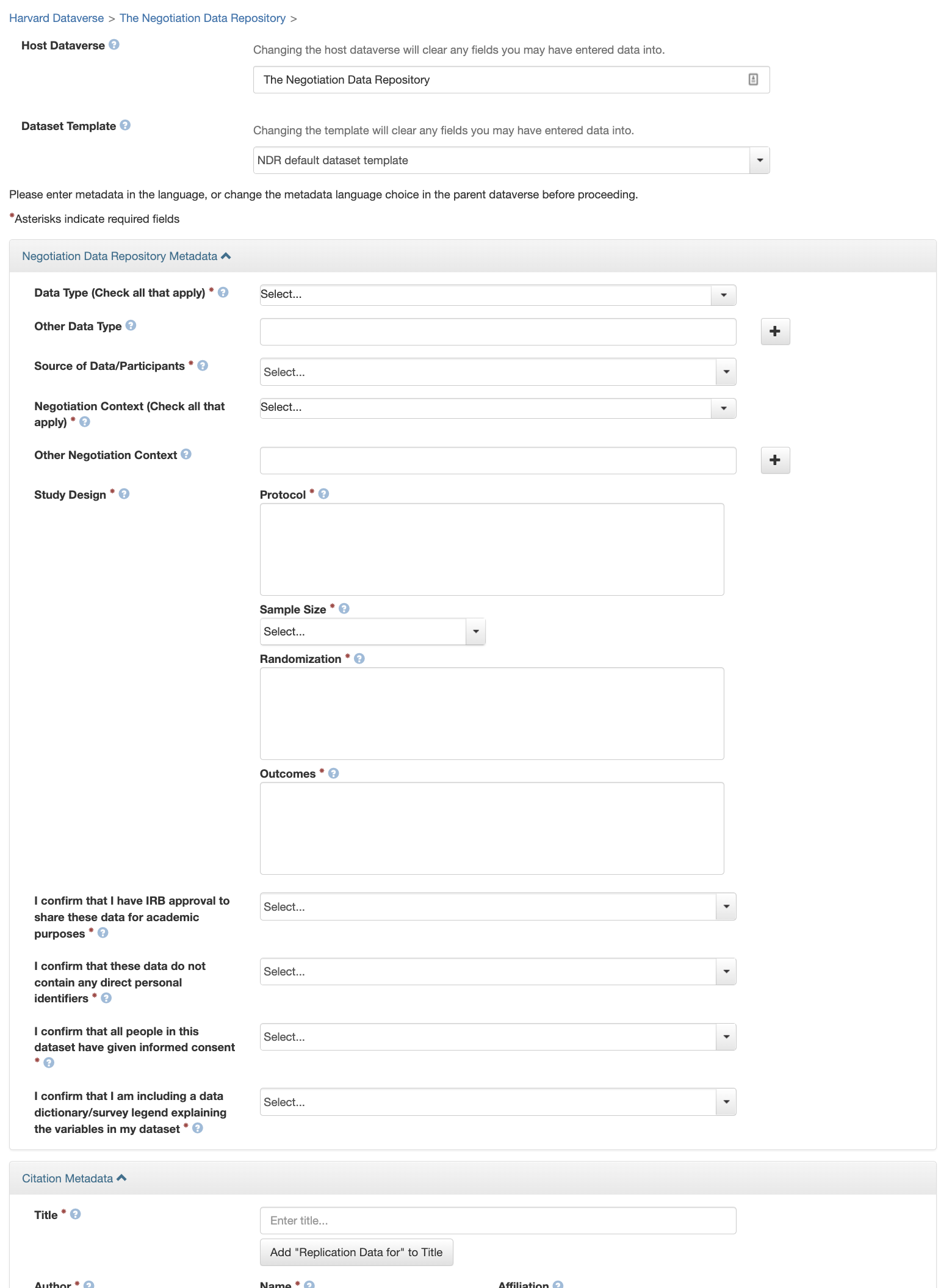This screenshot has height=1288, width=952.
Task: Click Add "Replication Data for" to Title
Action: [356, 1251]
